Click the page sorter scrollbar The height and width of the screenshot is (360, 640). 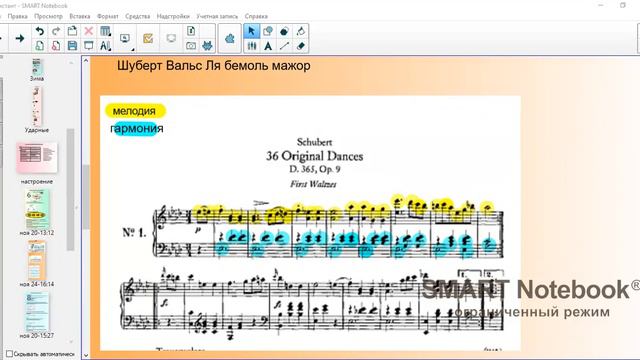pyautogui.click(x=71, y=190)
